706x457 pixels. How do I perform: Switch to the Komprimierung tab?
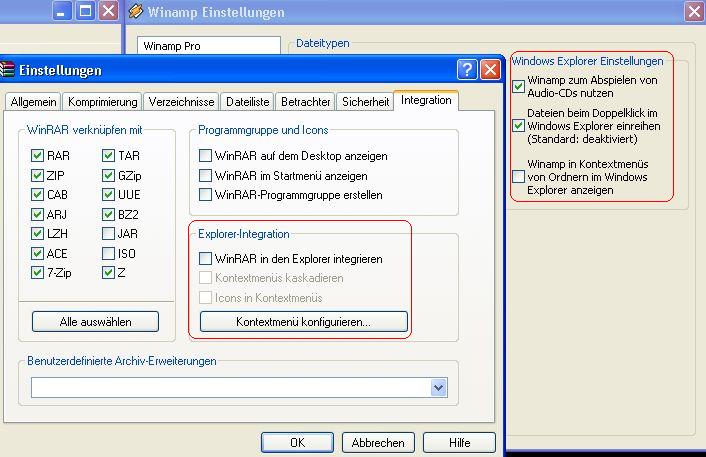tap(103, 102)
